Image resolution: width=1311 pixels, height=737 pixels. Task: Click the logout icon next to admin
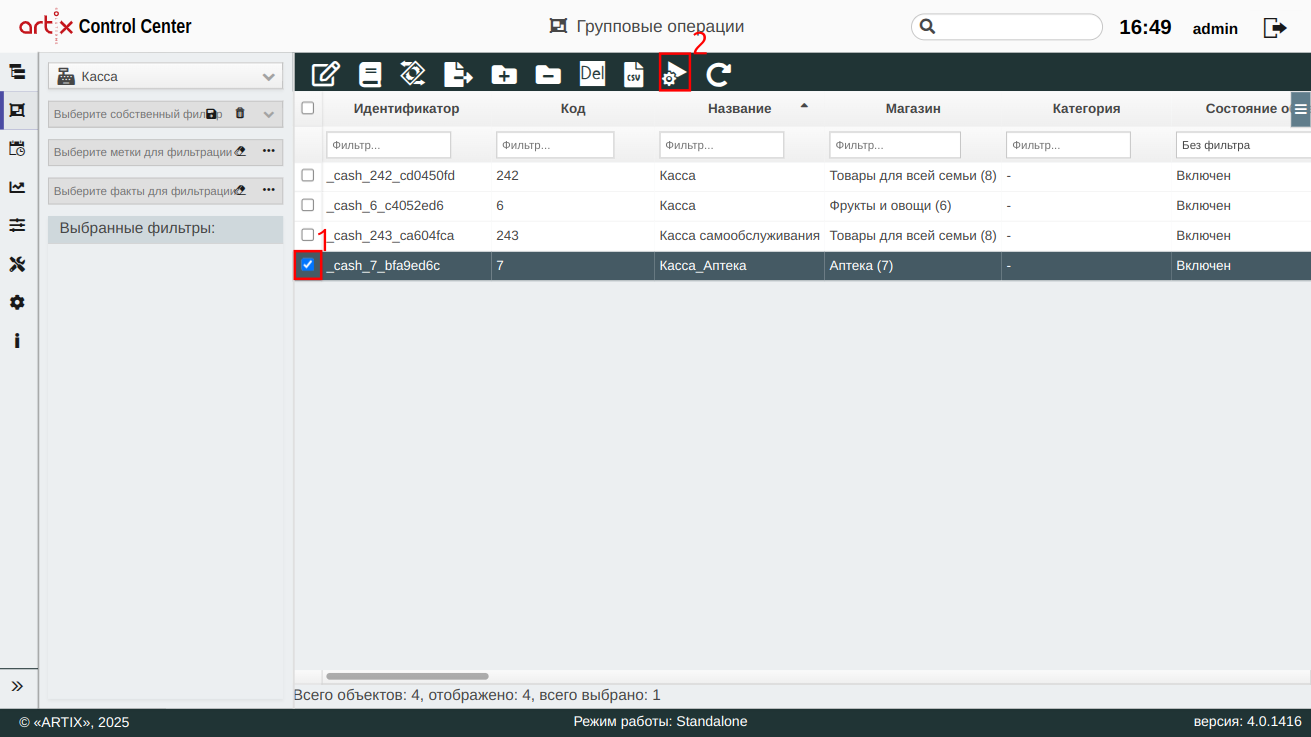1275,28
